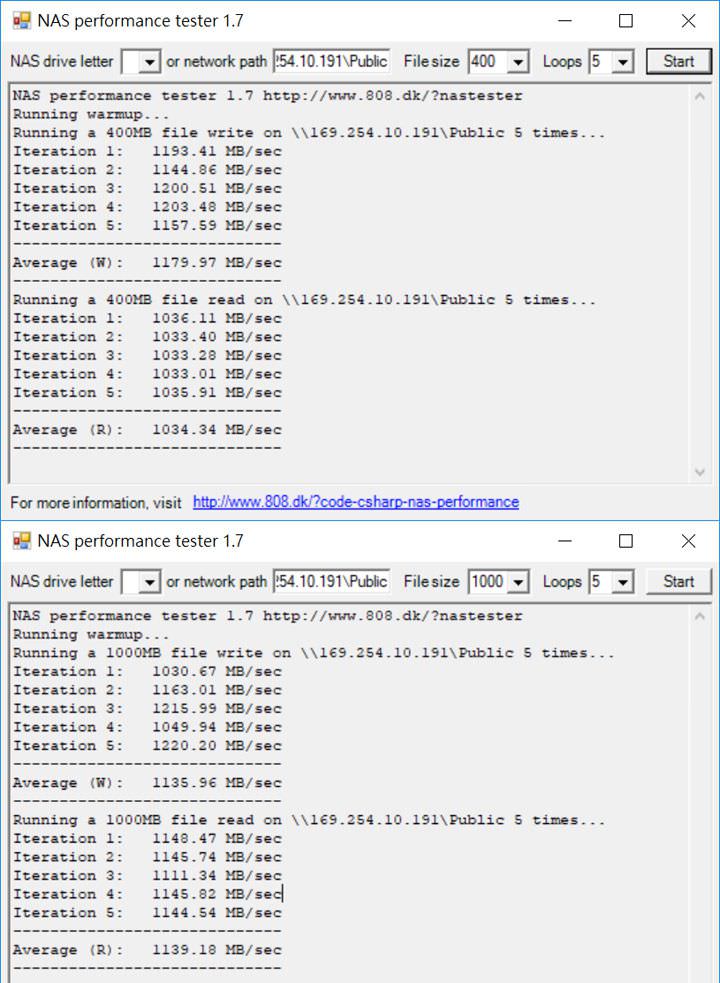Click 'Running warmup...' line in top window
The width and height of the screenshot is (720, 983).
91,114
